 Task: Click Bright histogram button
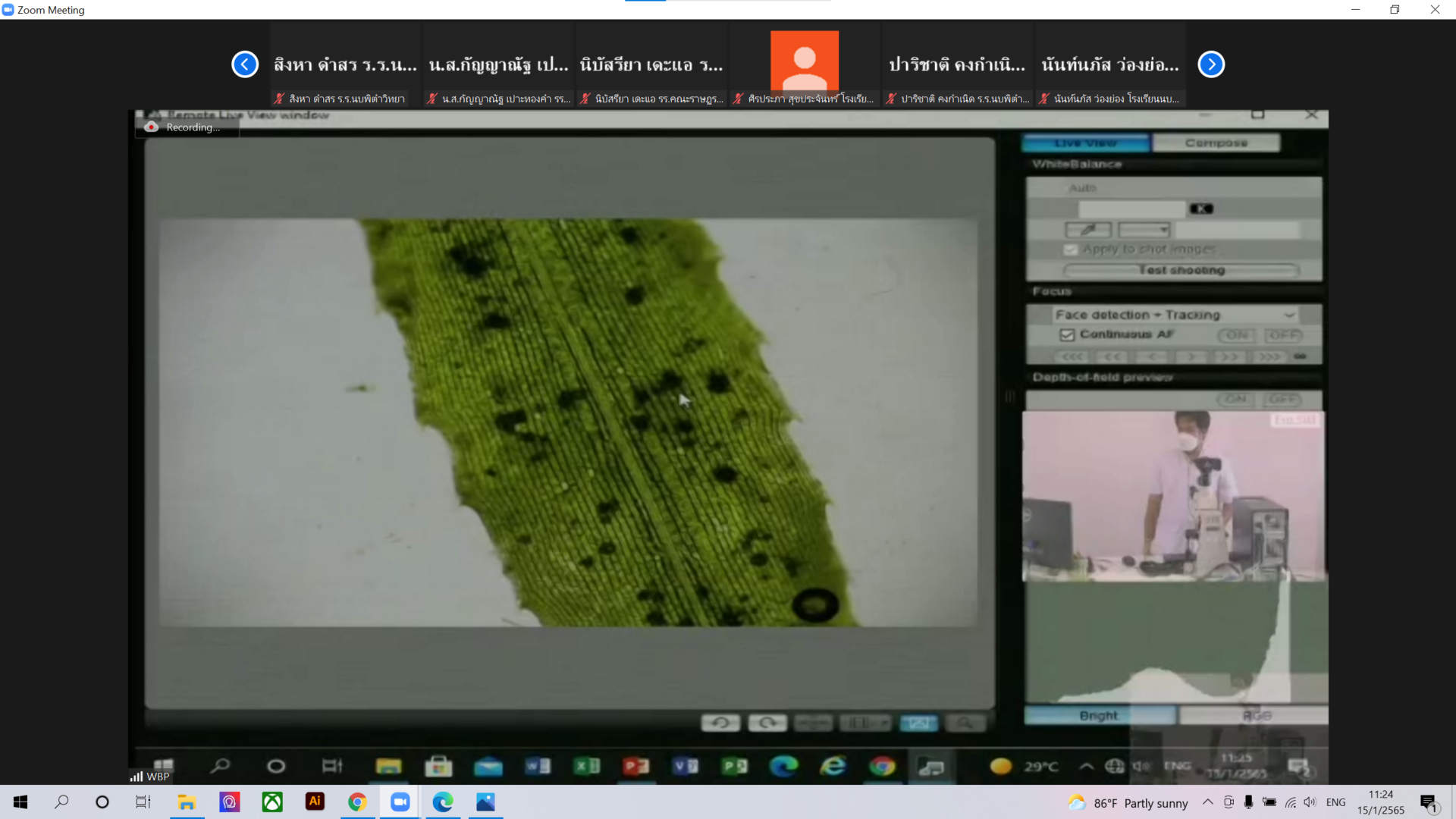tap(1099, 715)
